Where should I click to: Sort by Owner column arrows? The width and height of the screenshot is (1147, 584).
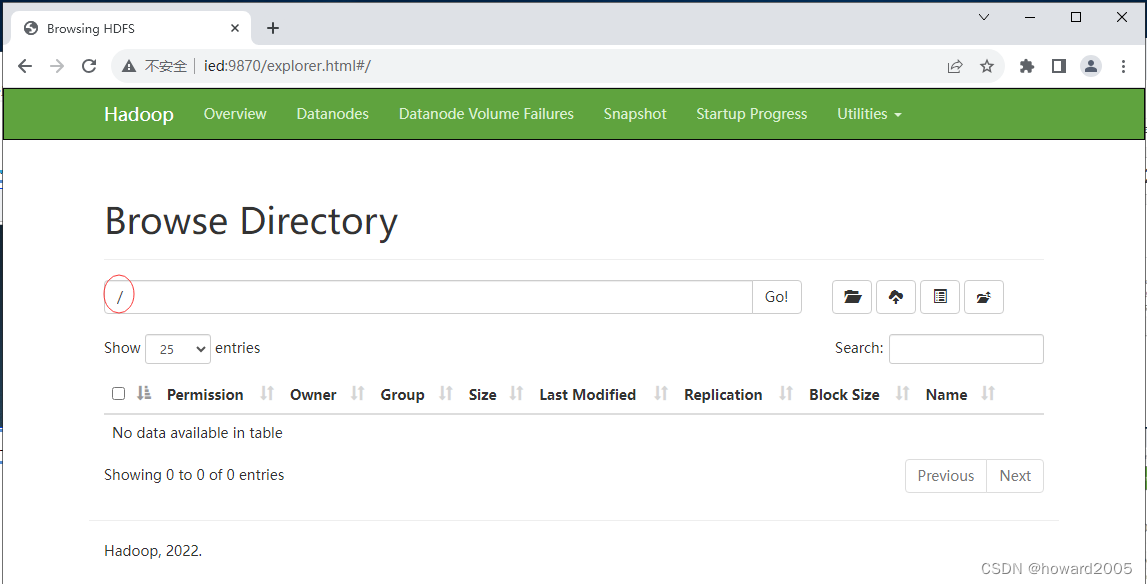(358, 394)
